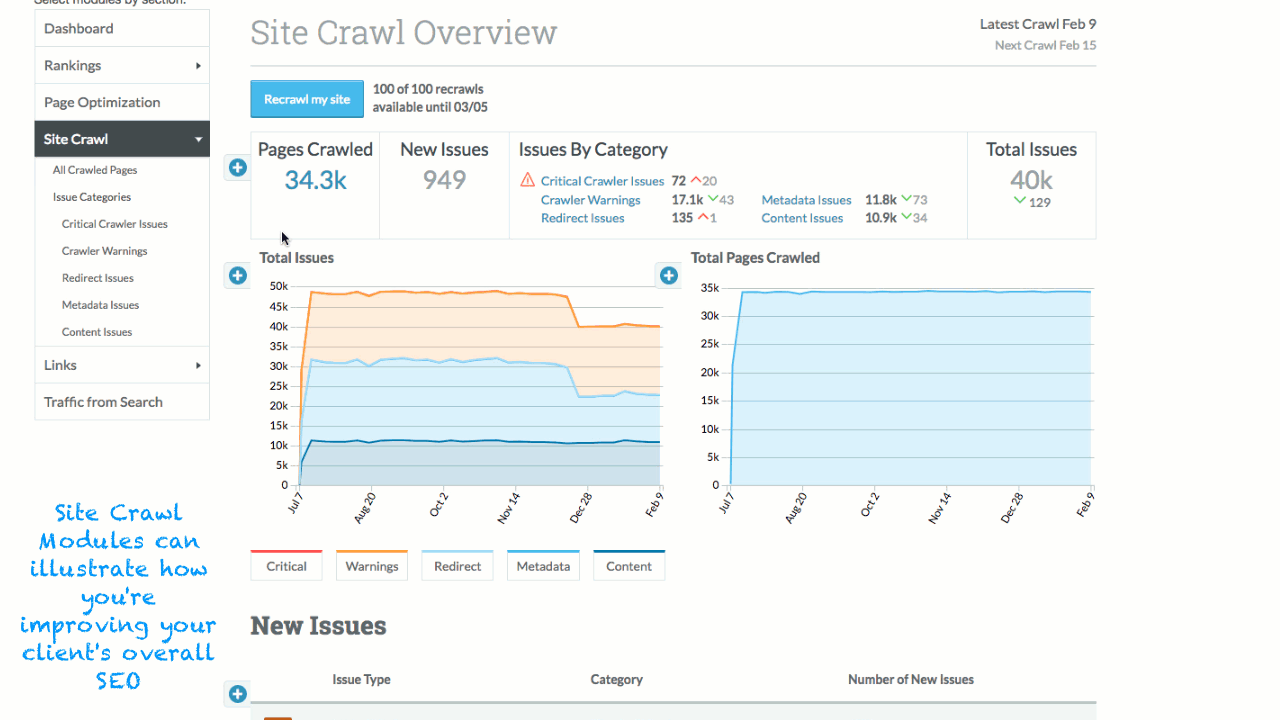
Task: Hide the Redirect series in the chart
Action: [457, 566]
